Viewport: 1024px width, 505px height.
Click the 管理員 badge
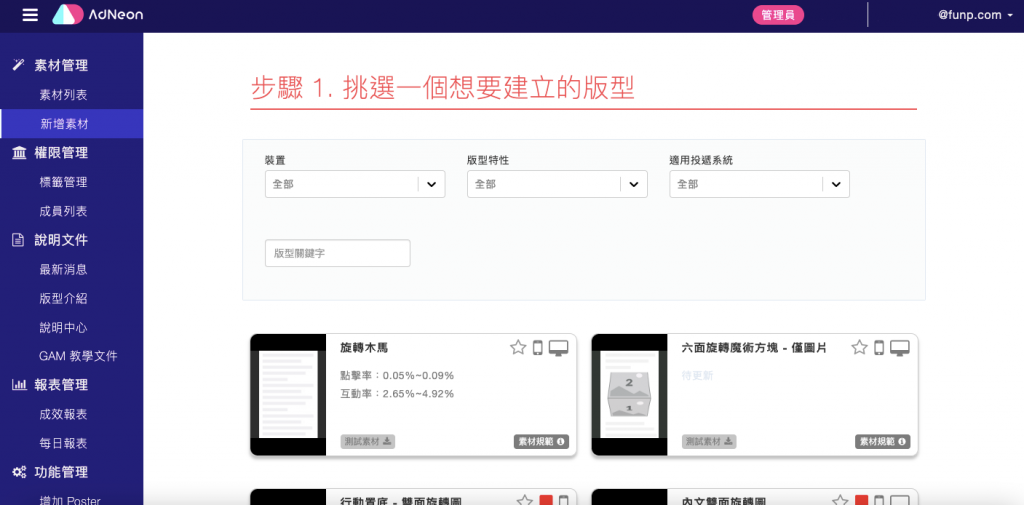click(x=778, y=15)
